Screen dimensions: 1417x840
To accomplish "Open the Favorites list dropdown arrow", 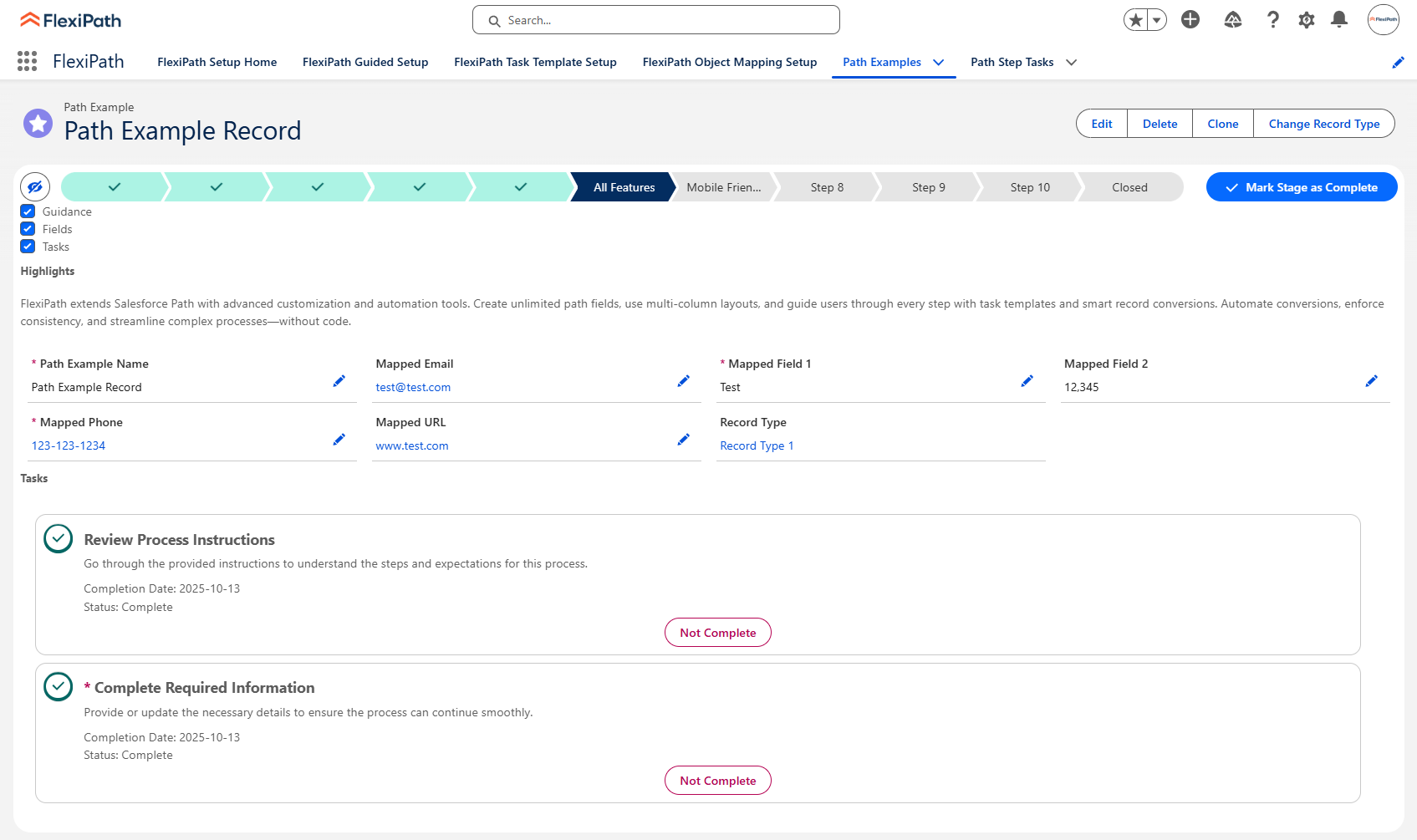I will pos(1157,20).
